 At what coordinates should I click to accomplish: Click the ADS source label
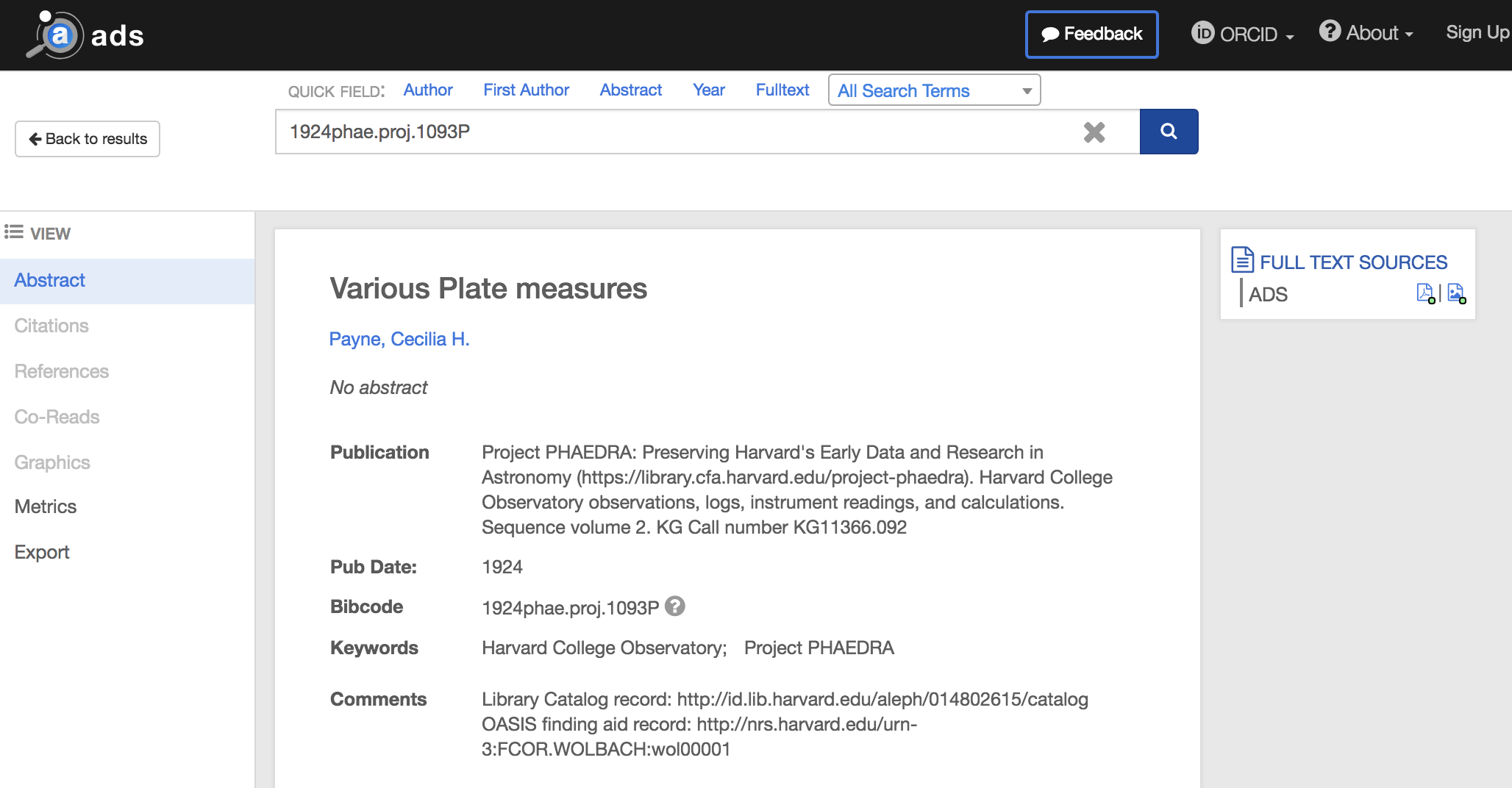pos(1268,295)
